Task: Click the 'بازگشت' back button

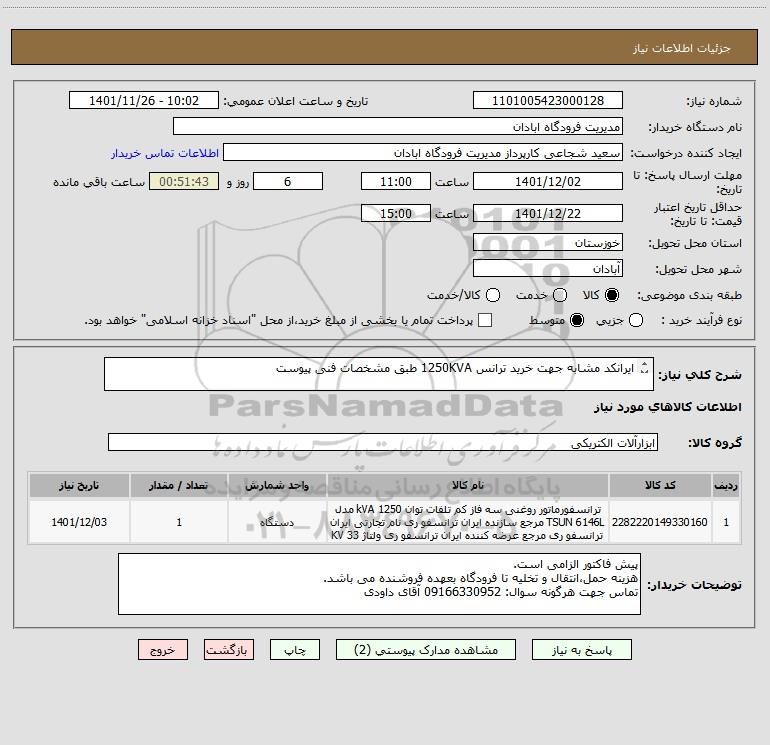Action: (229, 650)
